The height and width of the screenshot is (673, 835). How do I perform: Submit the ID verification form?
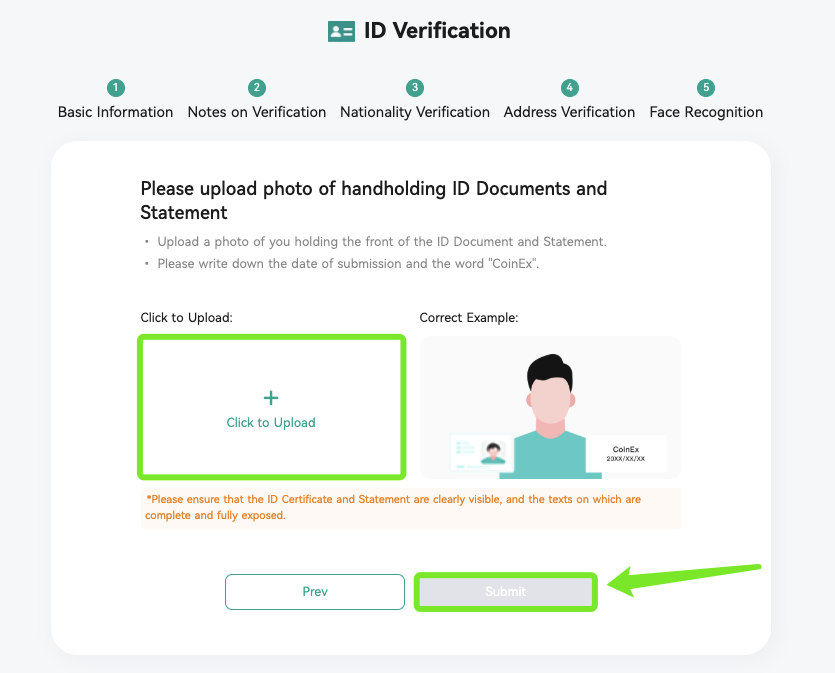(505, 592)
